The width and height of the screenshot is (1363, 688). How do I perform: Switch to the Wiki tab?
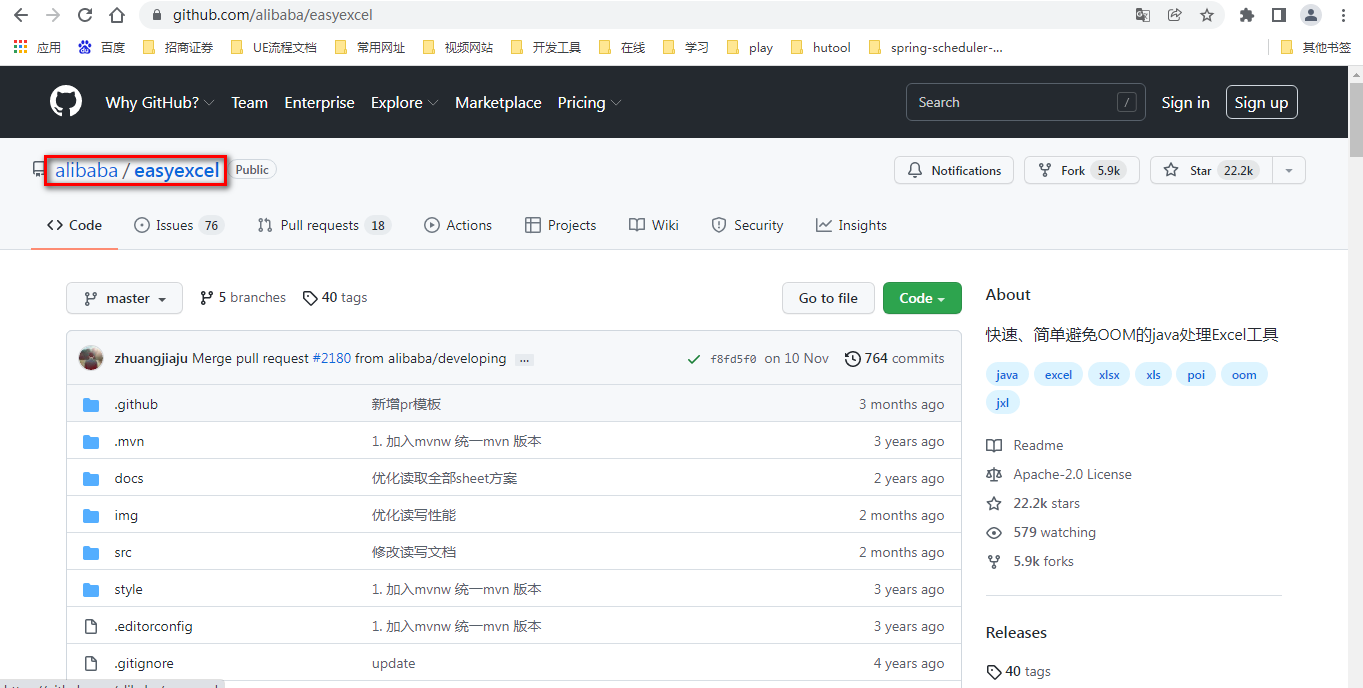tap(654, 225)
